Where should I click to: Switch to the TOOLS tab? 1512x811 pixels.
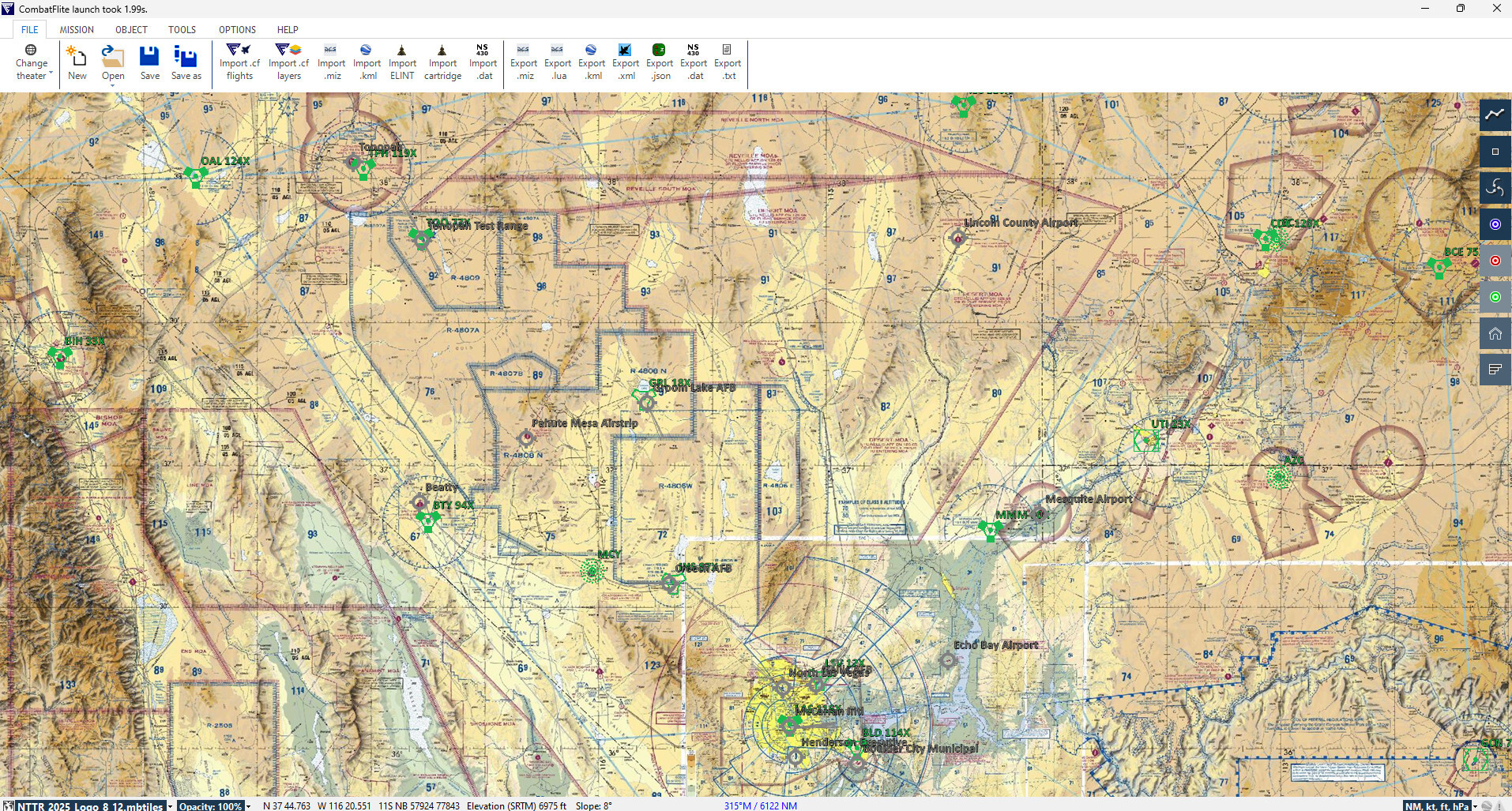click(182, 29)
